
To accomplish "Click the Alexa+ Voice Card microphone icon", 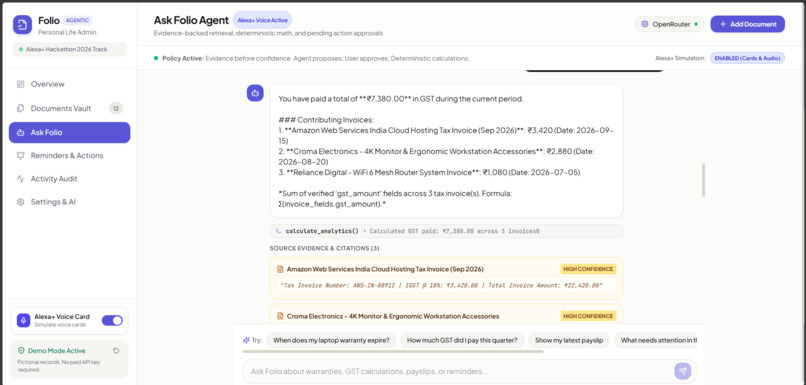I will [23, 320].
